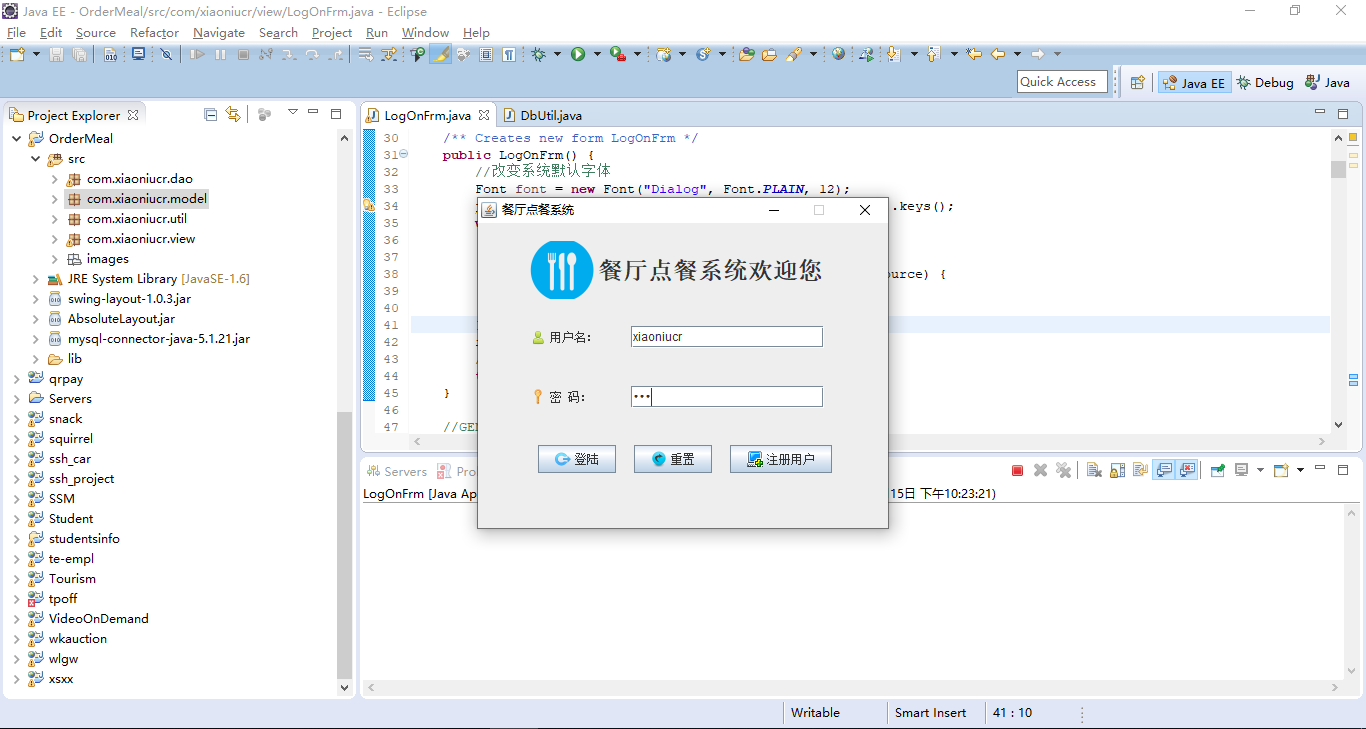Click the green Run button in toolbar
Image resolution: width=1366 pixels, height=729 pixels.
(578, 54)
